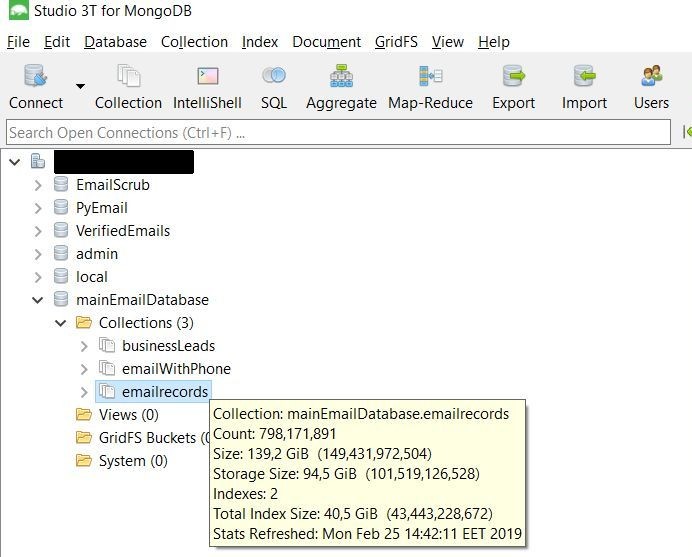This screenshot has height=557, width=692.
Task: Select the Map-Reduce toolbar icon
Action: (430, 77)
